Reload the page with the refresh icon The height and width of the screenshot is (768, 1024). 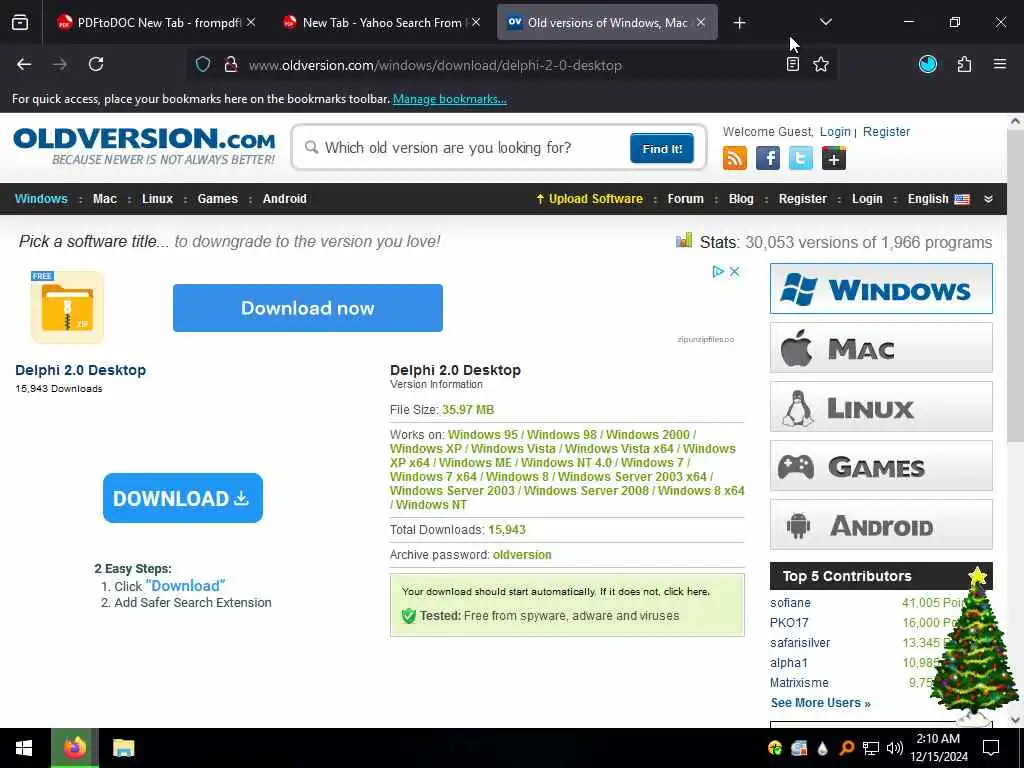96,64
